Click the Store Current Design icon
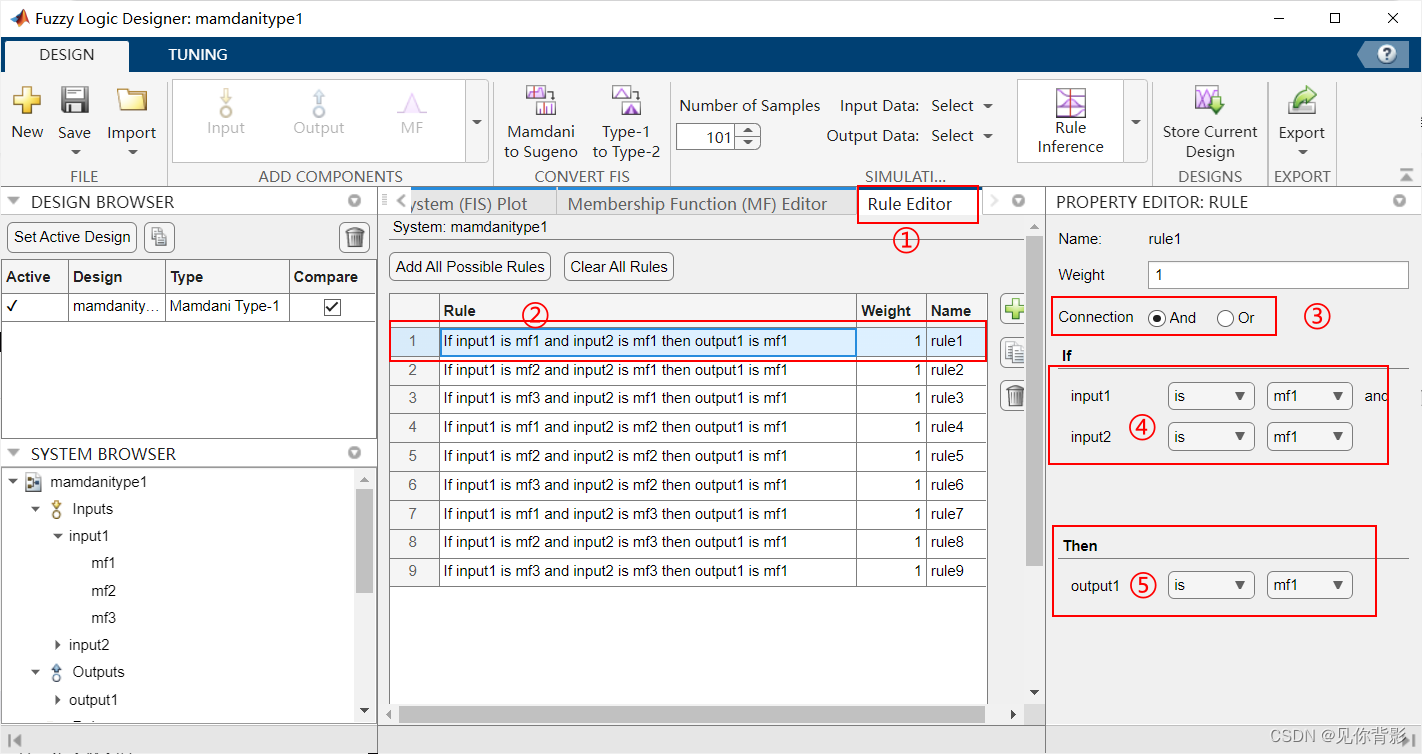Screen dimensions: 1422x754 pos(1210,100)
